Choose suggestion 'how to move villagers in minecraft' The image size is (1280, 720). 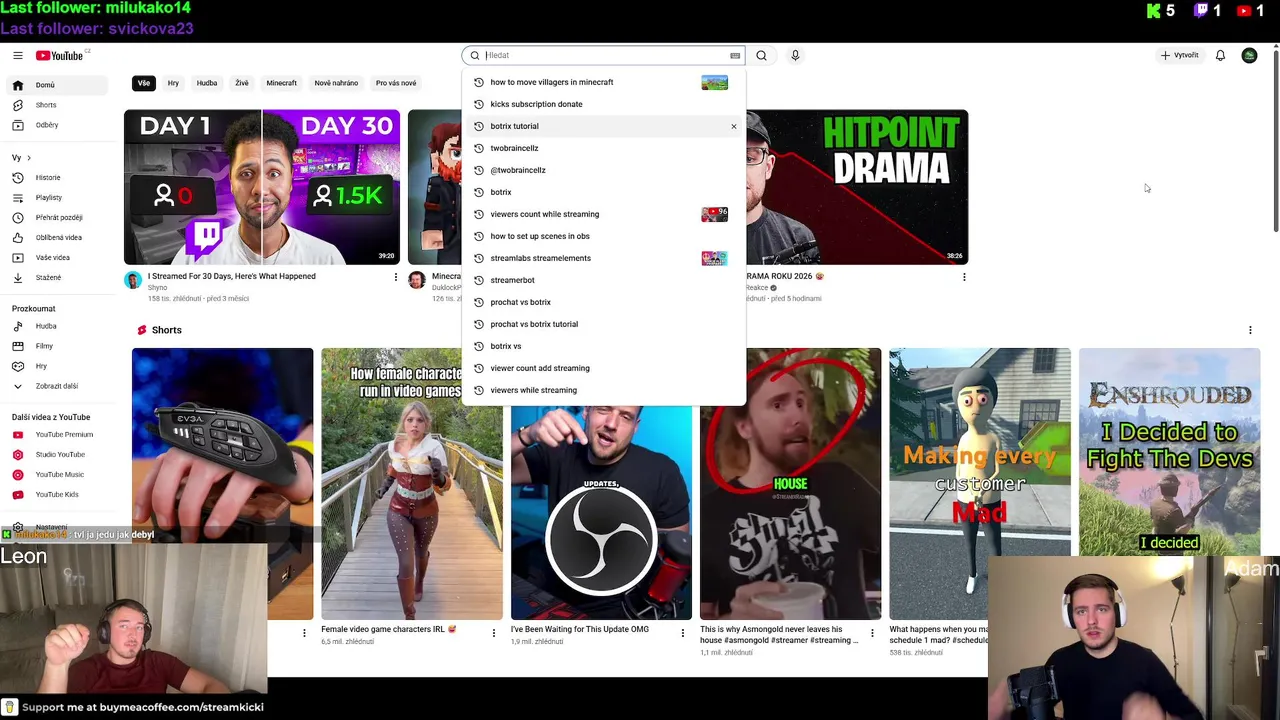point(604,83)
